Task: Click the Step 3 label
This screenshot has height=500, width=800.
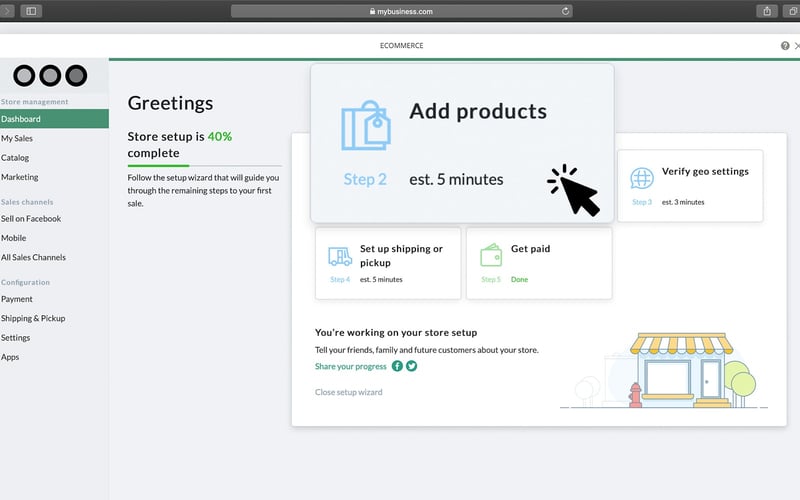Action: pyautogui.click(x=642, y=202)
